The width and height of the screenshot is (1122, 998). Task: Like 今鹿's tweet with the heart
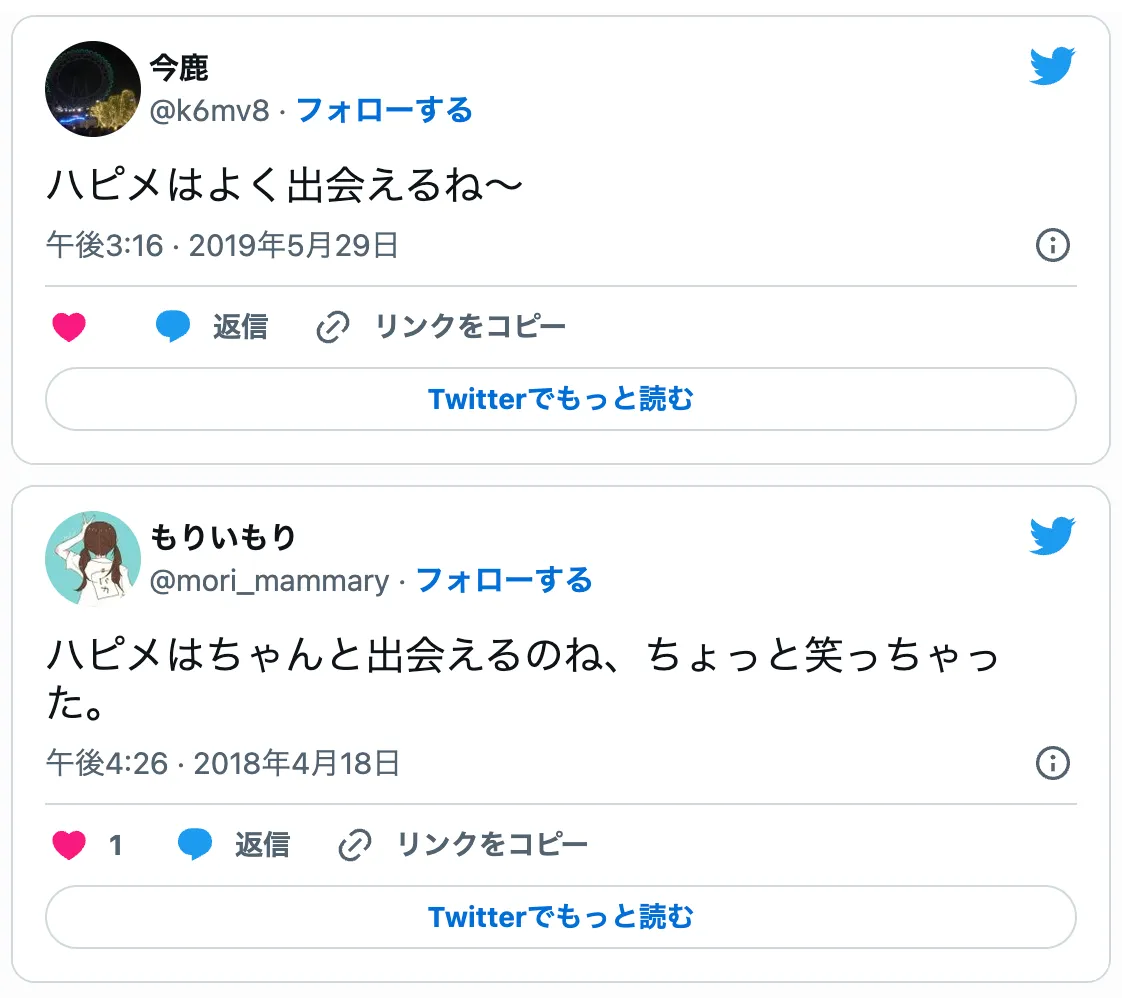(70, 326)
